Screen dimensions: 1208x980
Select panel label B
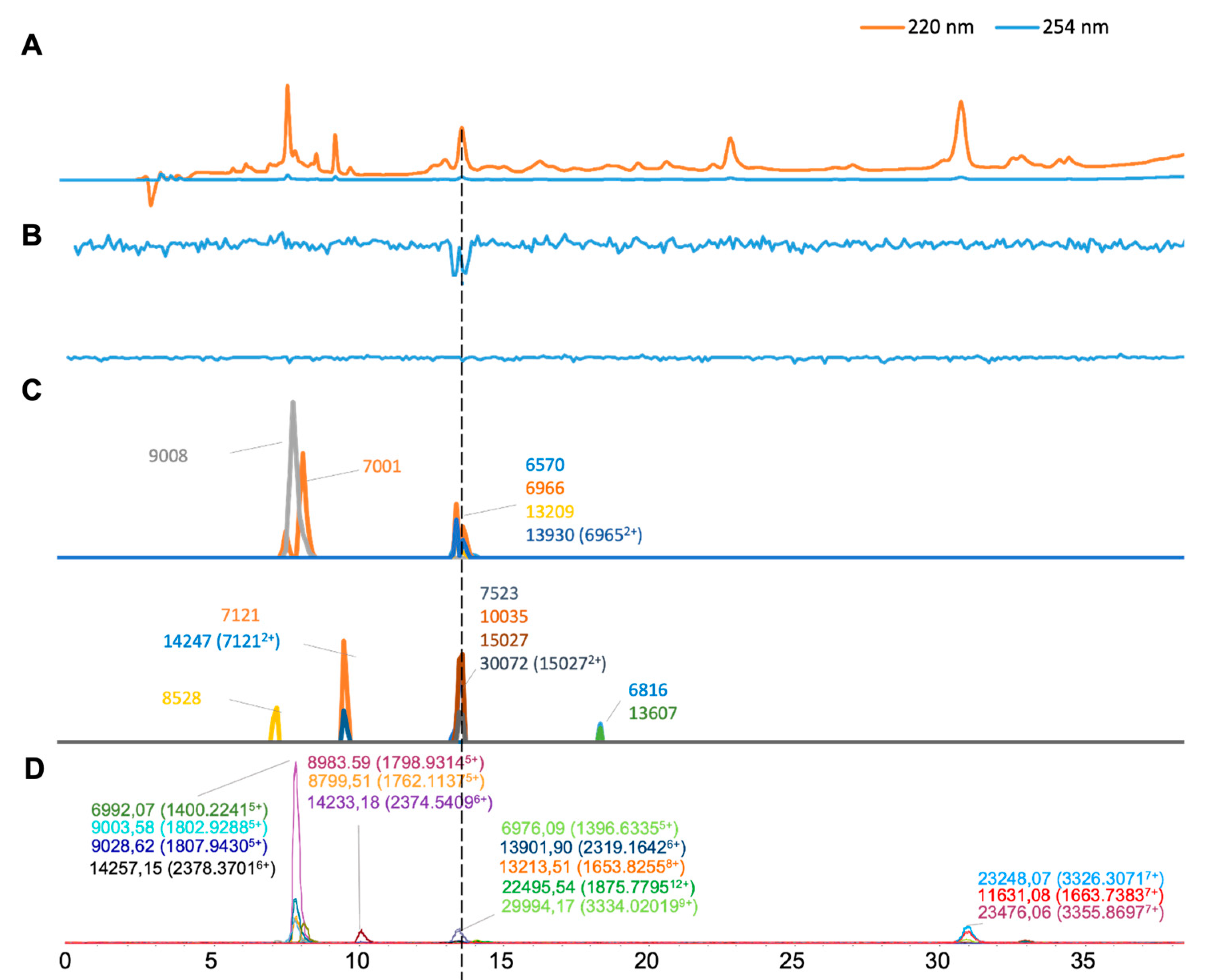(x=32, y=235)
